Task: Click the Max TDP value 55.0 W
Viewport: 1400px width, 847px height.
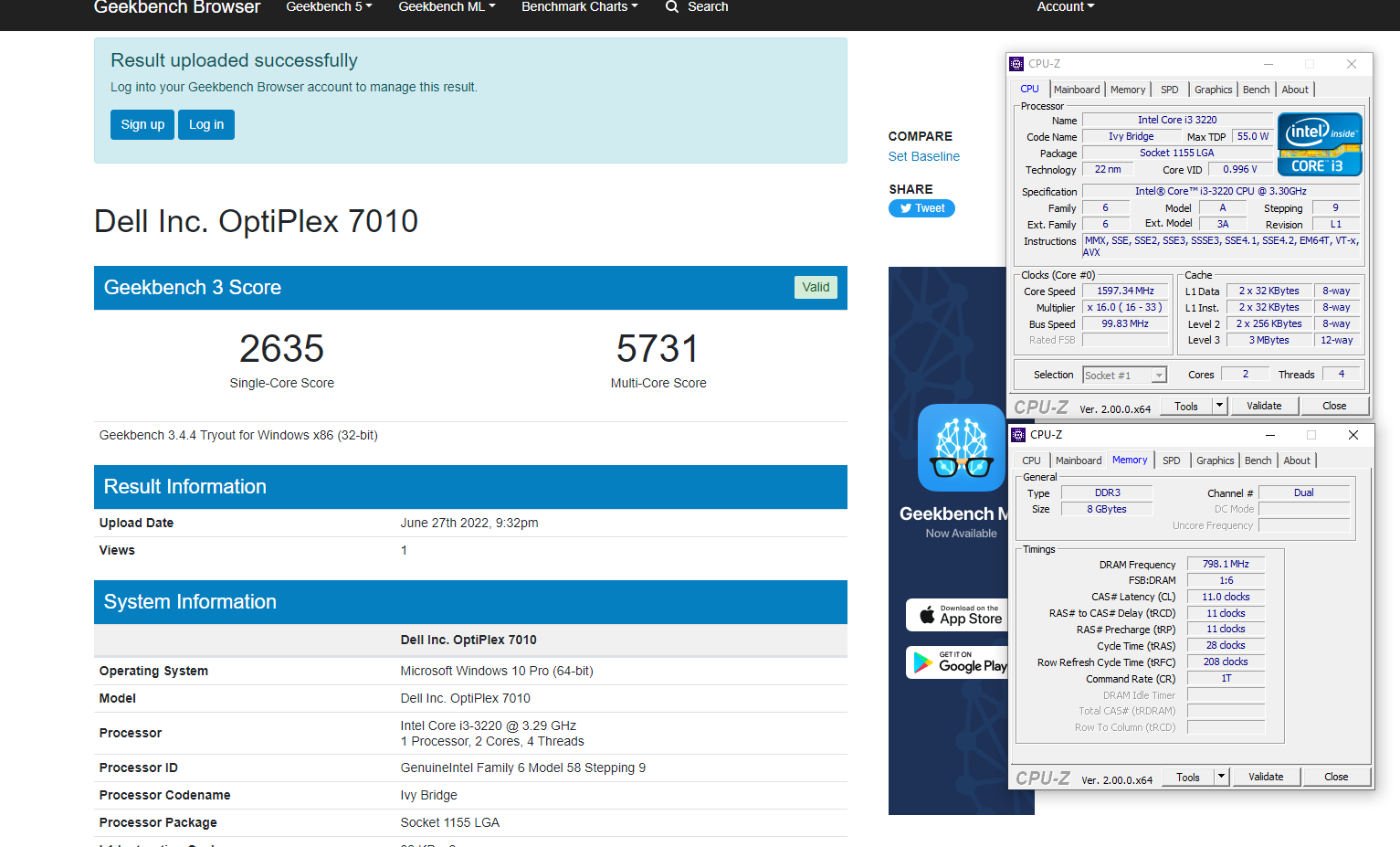Action: (1253, 136)
